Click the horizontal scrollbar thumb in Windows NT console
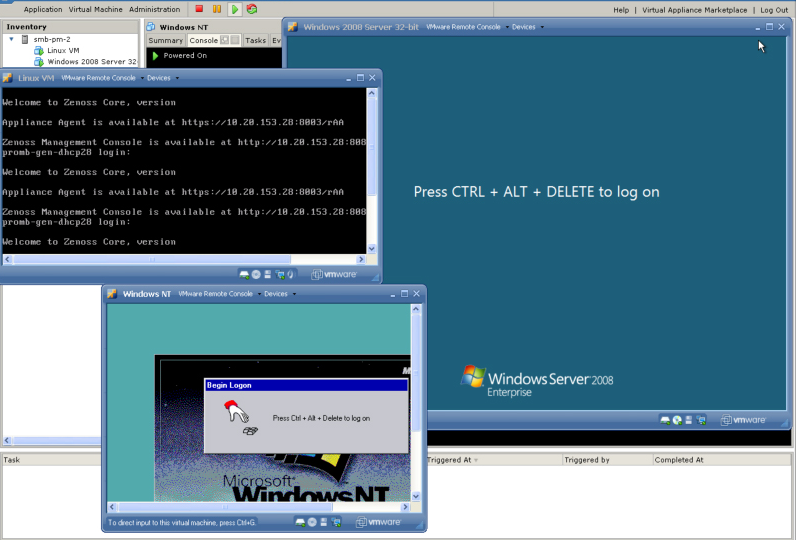Screen dimensions: 797x540 coord(225,507)
